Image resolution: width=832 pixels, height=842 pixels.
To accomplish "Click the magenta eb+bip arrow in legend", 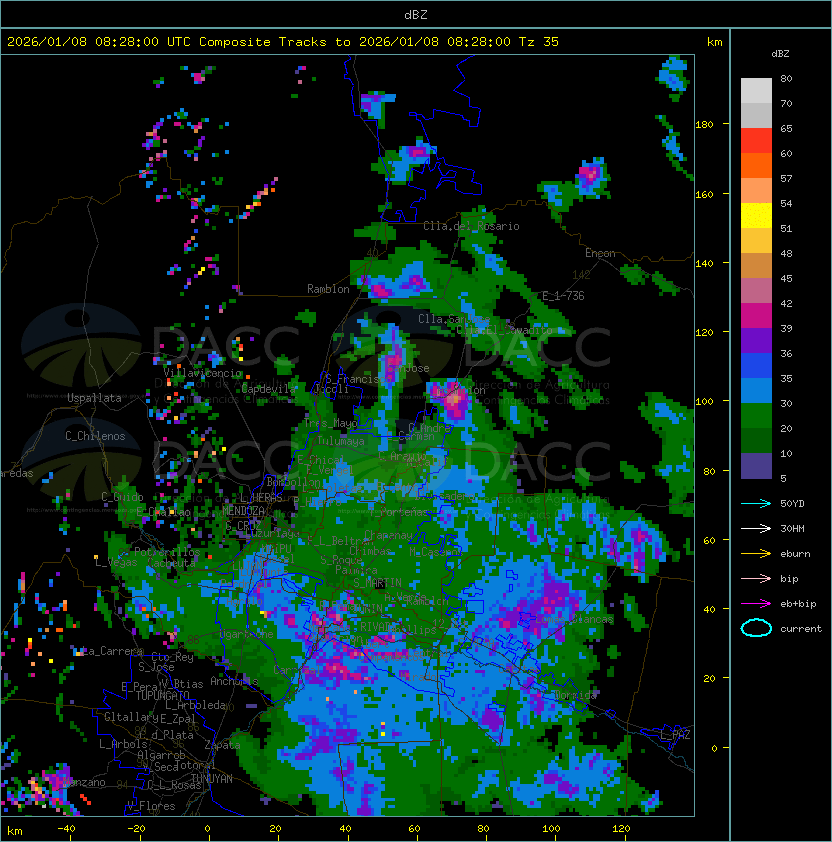I will coord(756,604).
